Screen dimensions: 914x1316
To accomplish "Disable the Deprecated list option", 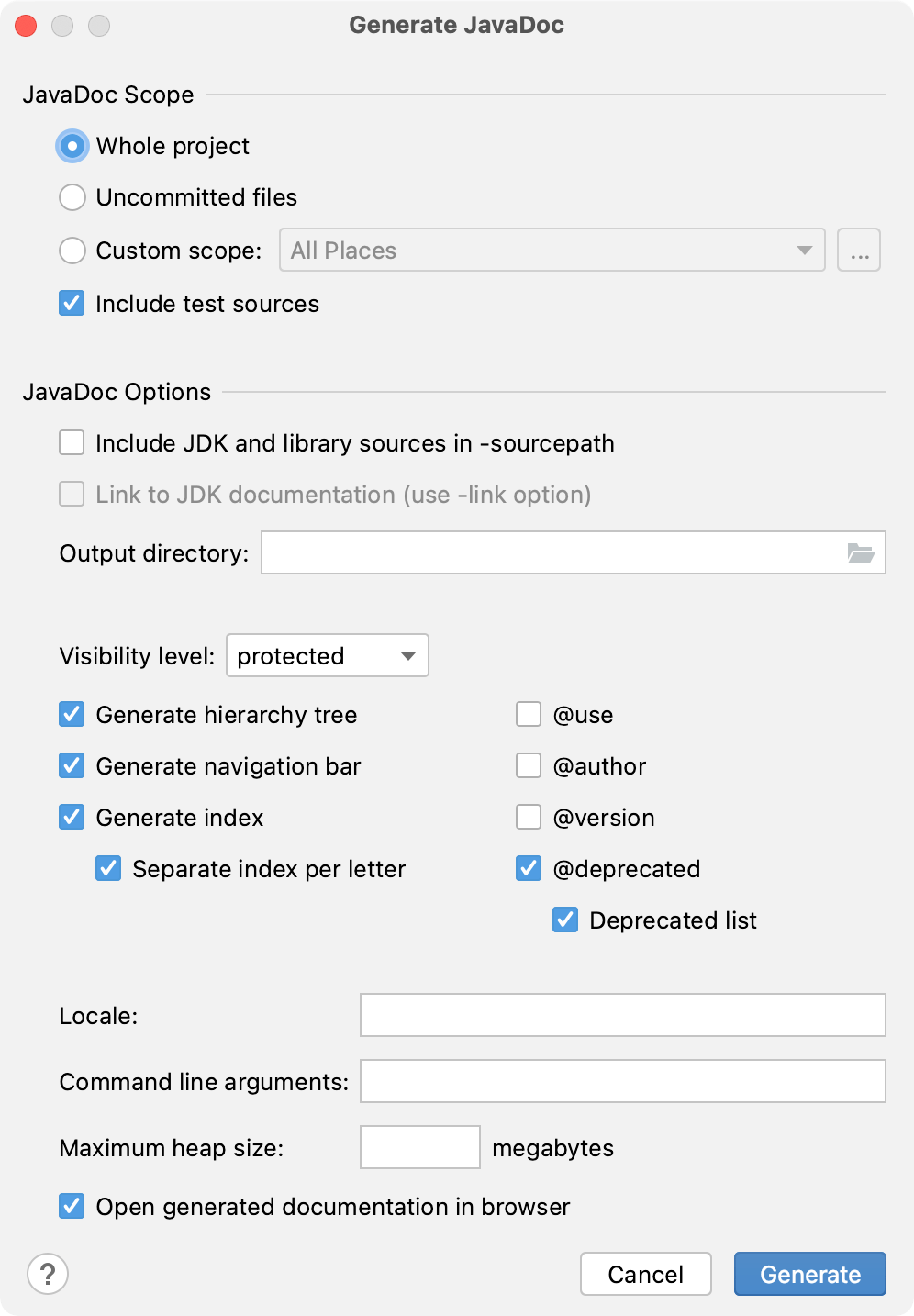I will (563, 920).
